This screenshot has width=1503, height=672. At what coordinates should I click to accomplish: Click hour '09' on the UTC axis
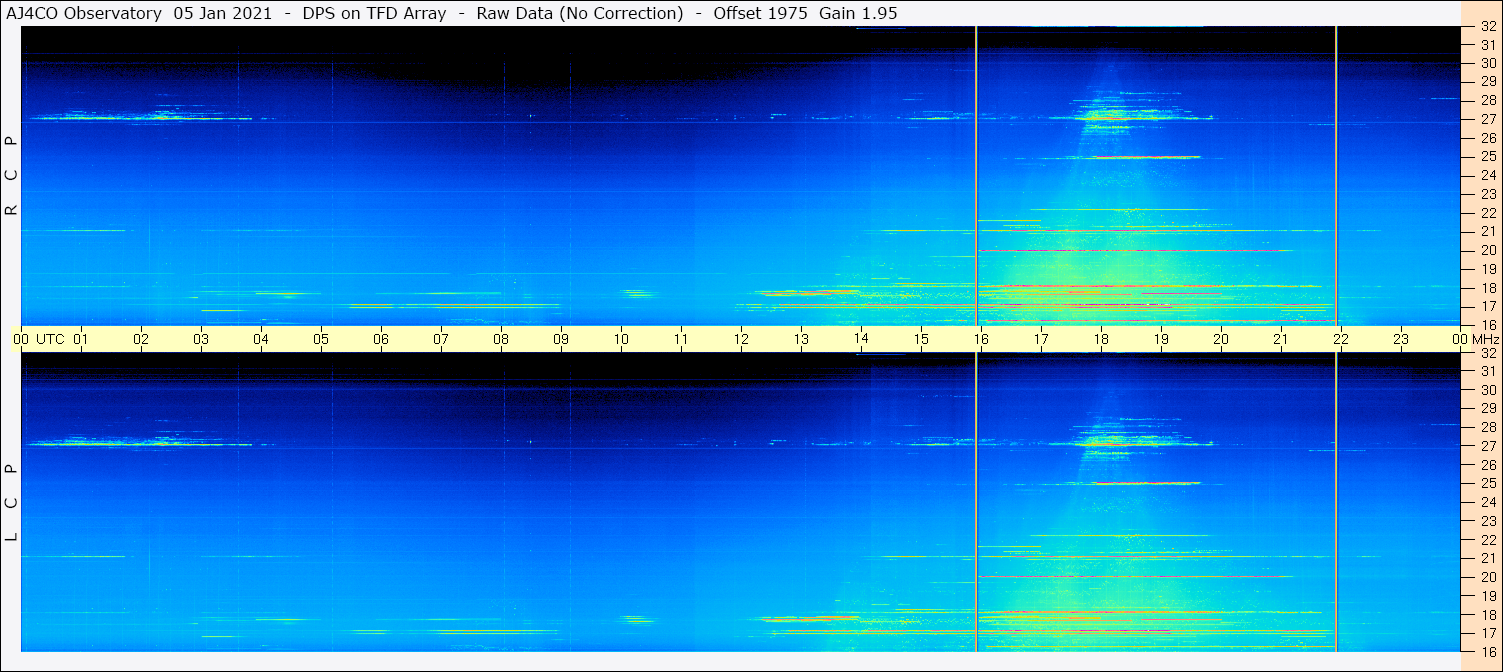point(561,339)
